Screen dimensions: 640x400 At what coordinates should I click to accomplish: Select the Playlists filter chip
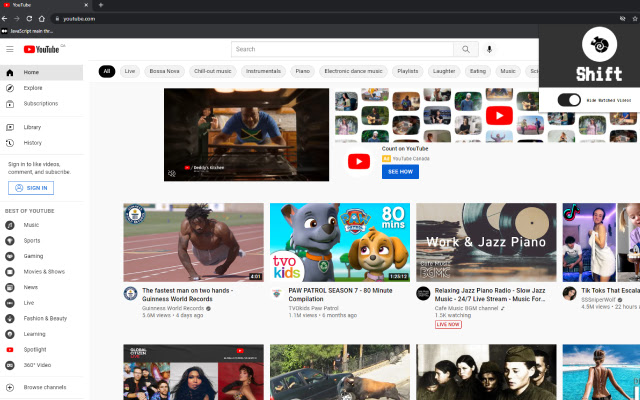click(x=408, y=71)
